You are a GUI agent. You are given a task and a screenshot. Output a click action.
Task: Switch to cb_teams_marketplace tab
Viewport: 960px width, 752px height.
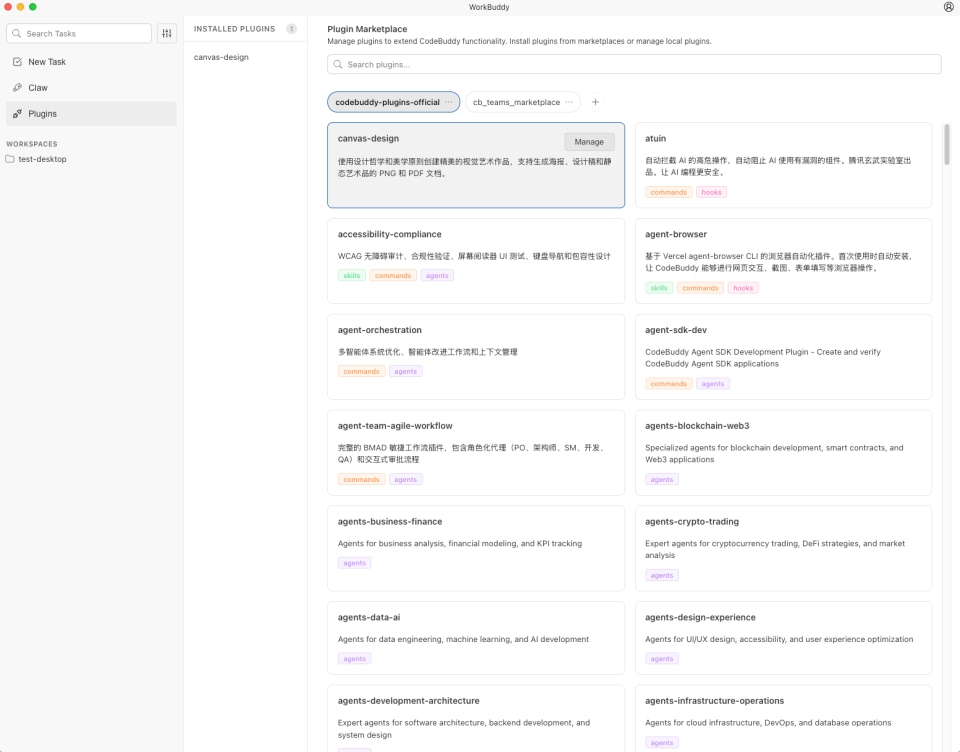pyautogui.click(x=515, y=102)
